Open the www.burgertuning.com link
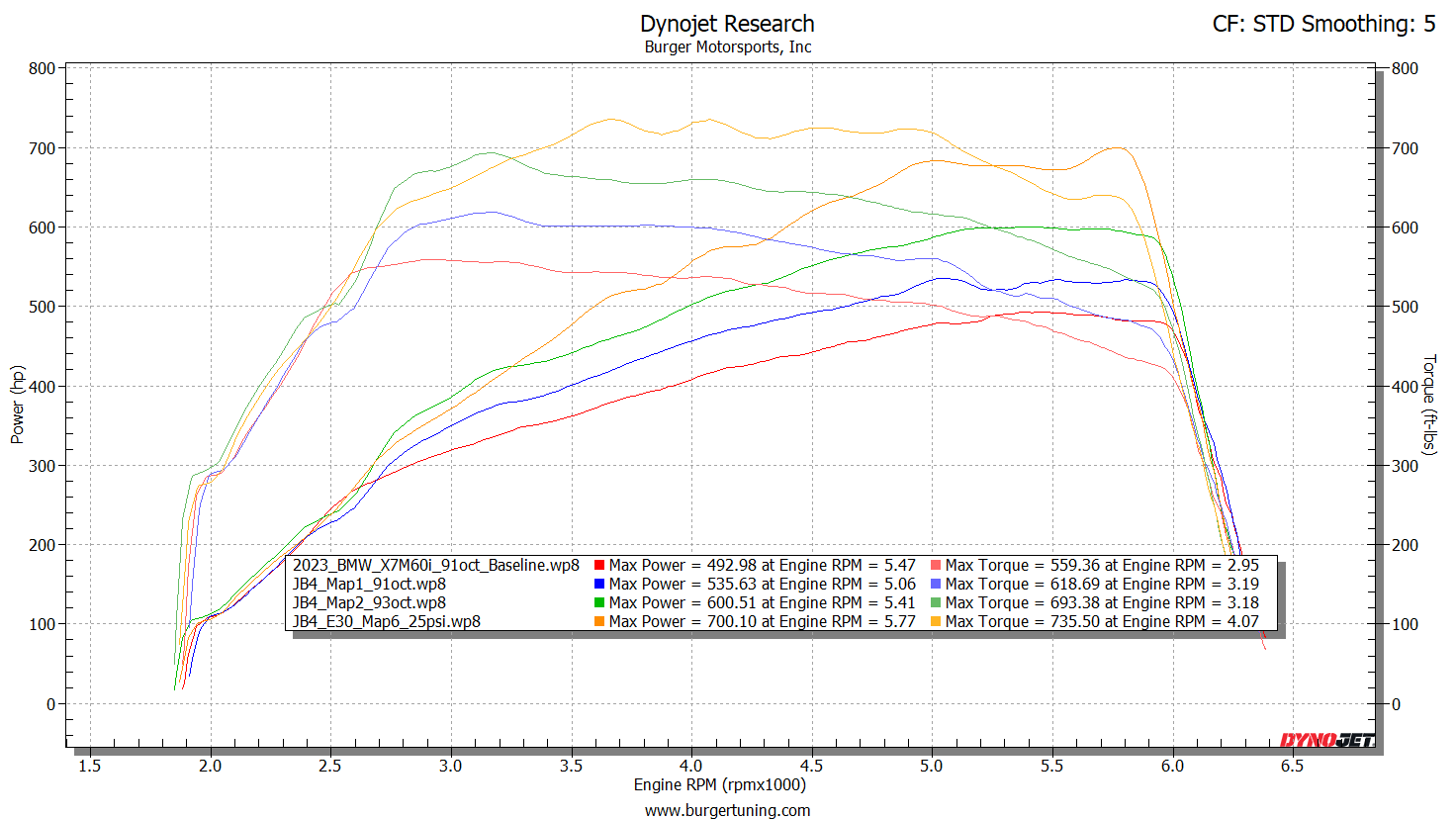 point(727,811)
